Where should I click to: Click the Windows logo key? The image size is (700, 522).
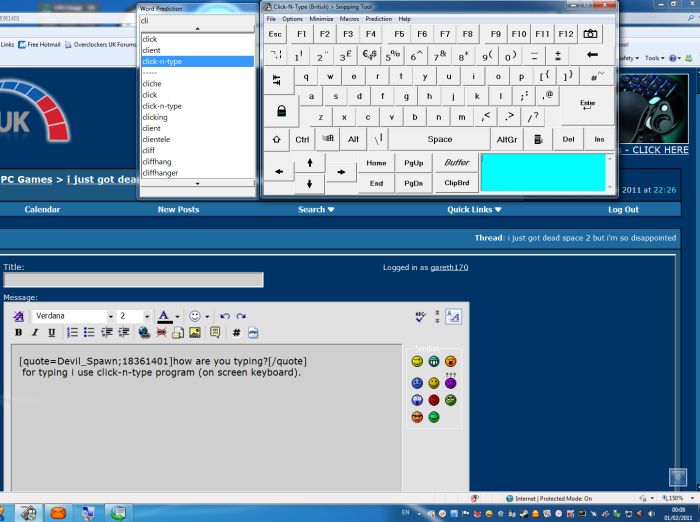(326, 140)
